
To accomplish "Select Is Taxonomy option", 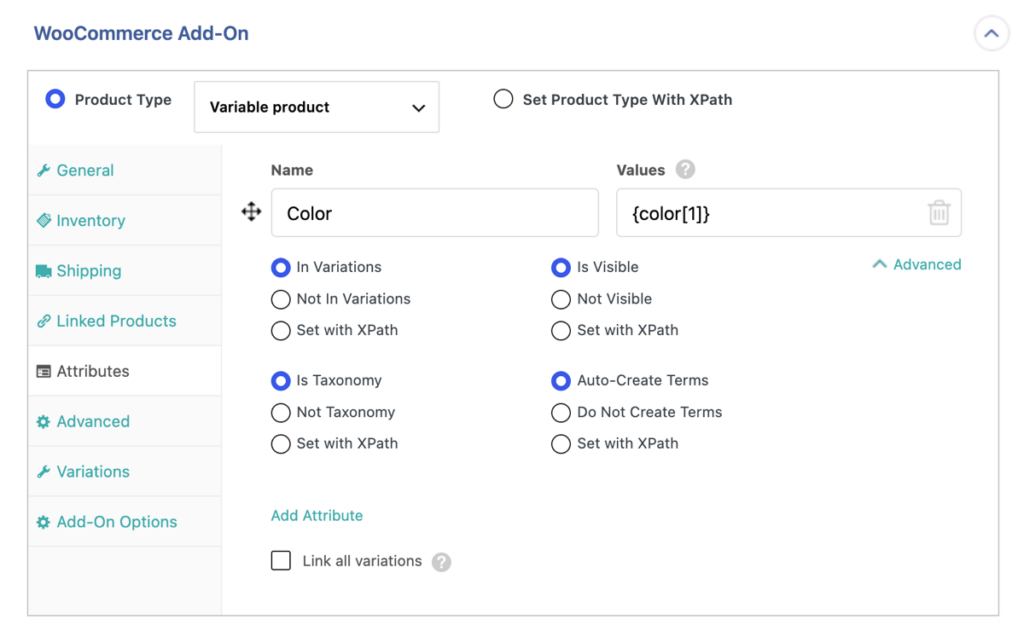I will (x=281, y=381).
